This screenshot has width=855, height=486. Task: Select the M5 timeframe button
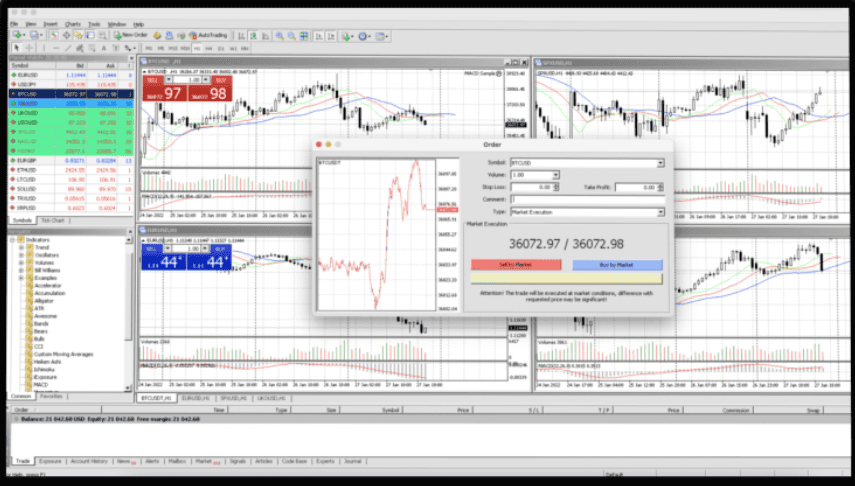pos(161,49)
